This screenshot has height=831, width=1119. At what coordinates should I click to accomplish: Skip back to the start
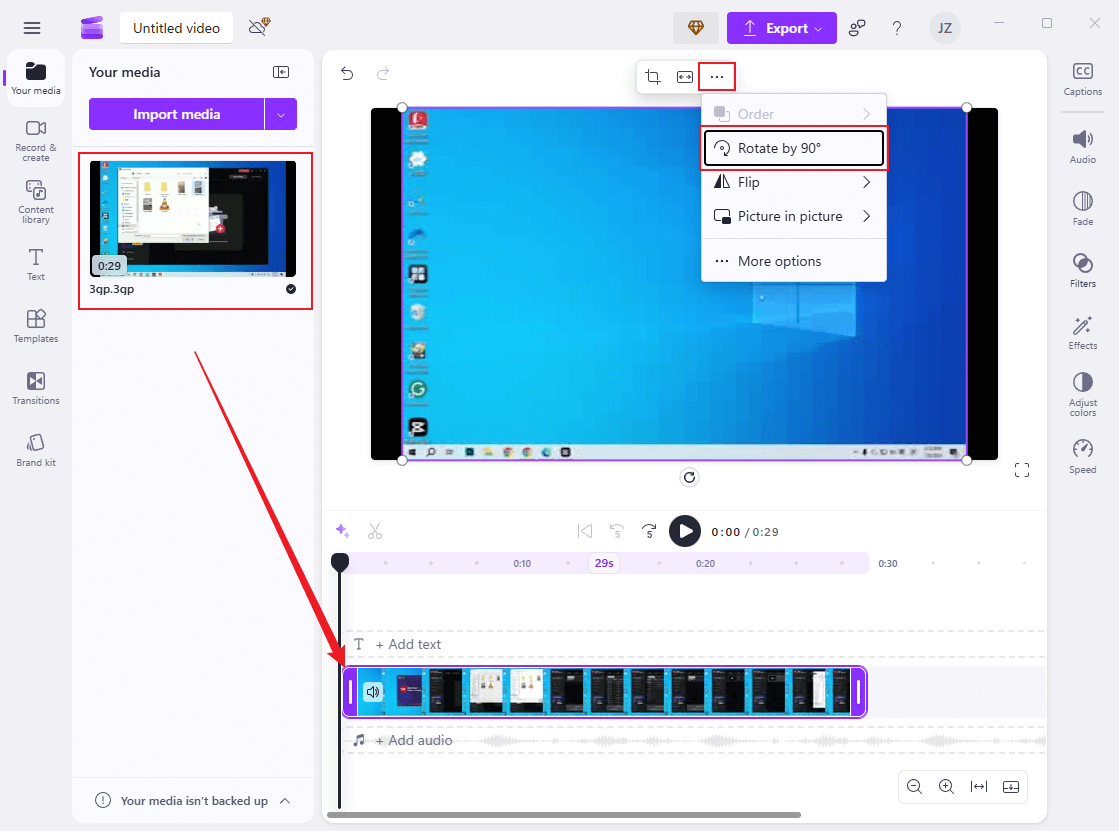click(x=584, y=531)
